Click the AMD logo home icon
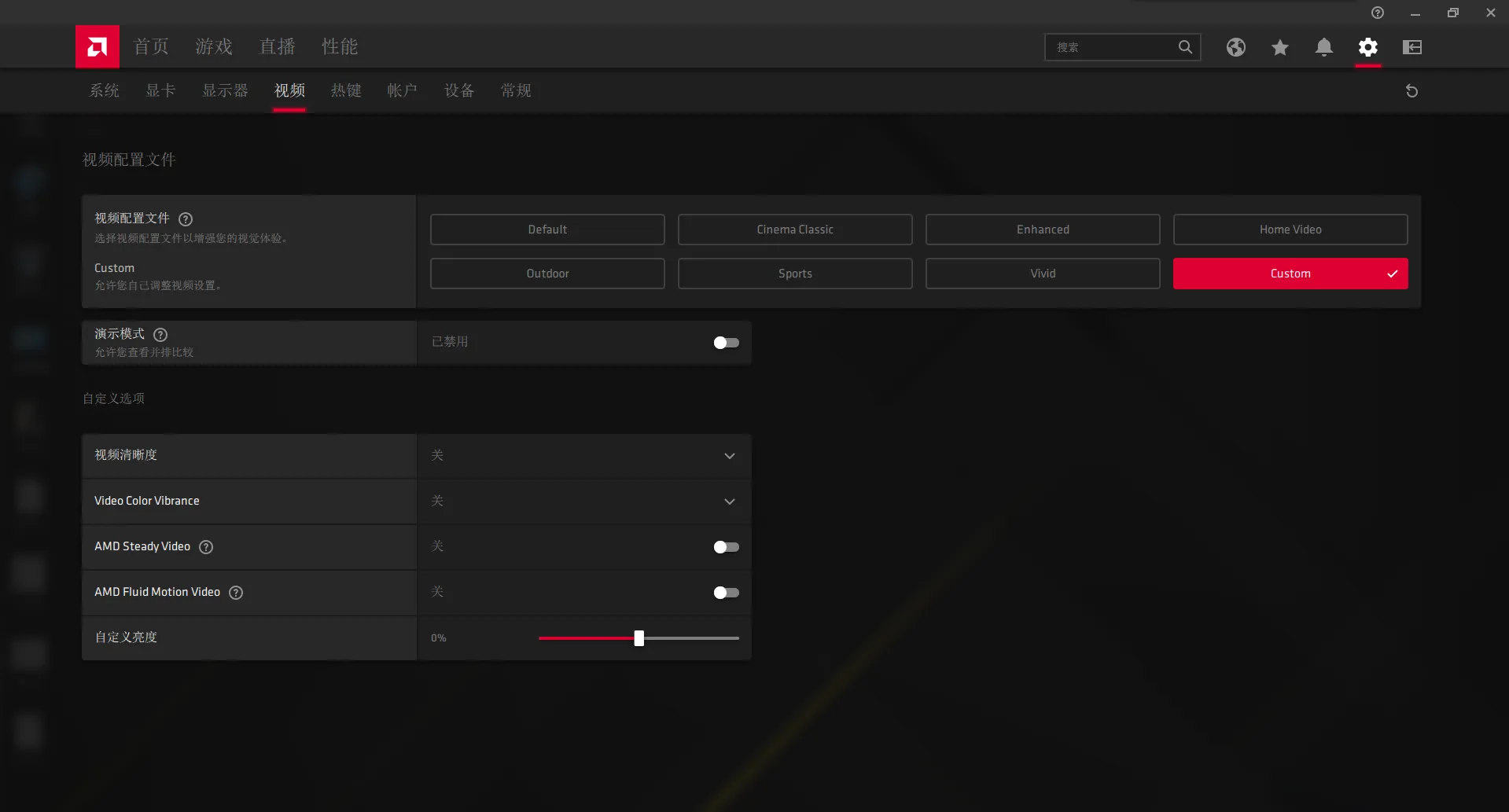The height and width of the screenshot is (812, 1509). [98, 47]
